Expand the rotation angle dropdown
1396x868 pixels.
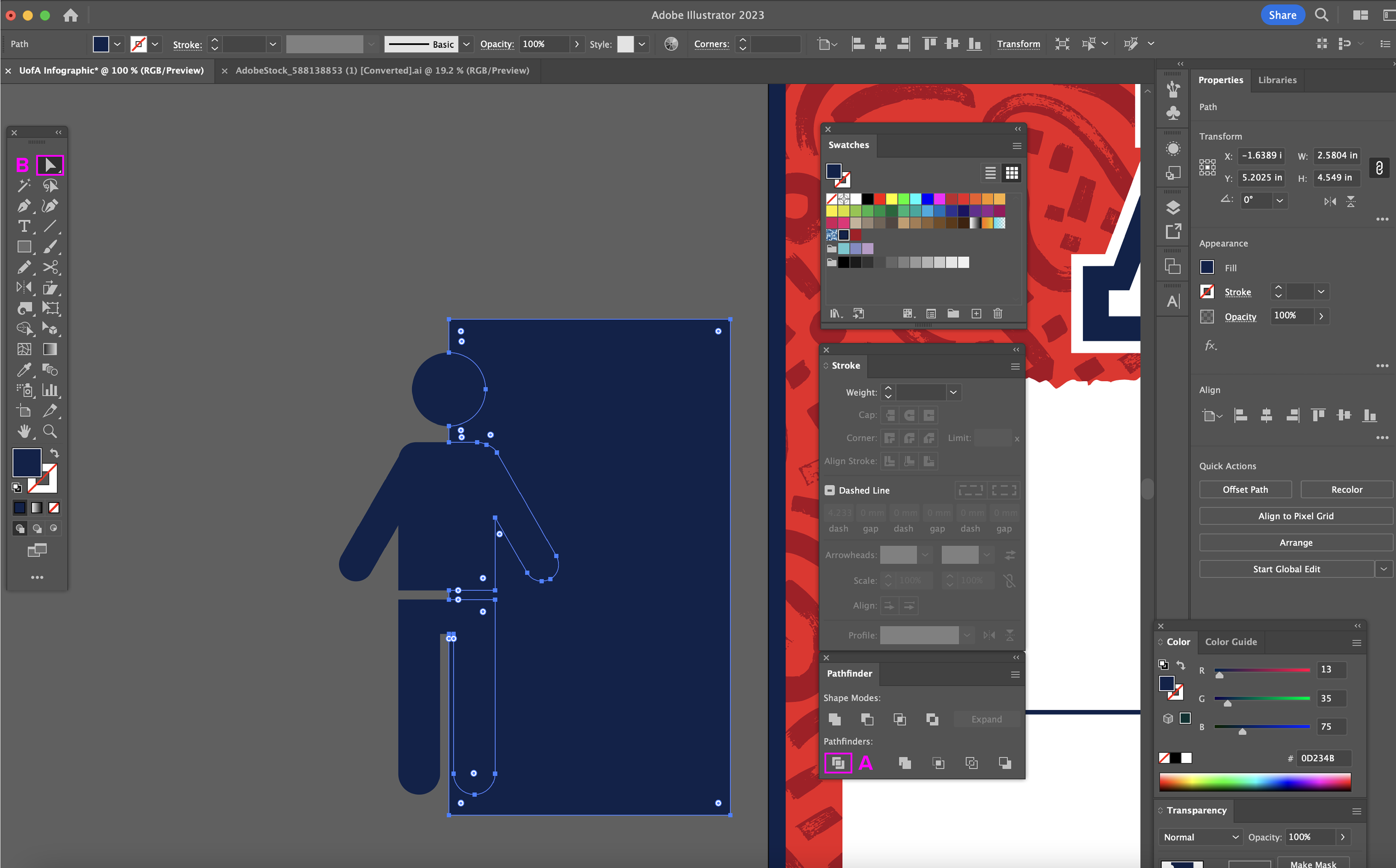[1279, 200]
